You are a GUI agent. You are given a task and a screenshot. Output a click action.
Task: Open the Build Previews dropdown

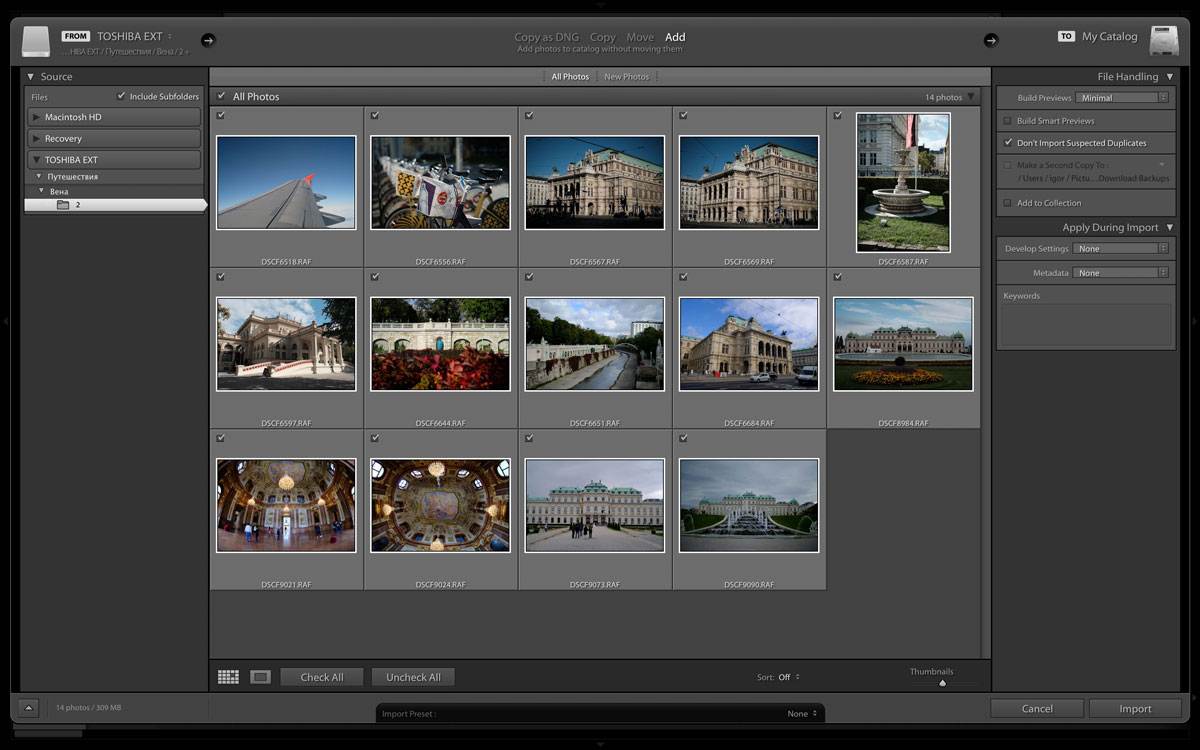1122,98
